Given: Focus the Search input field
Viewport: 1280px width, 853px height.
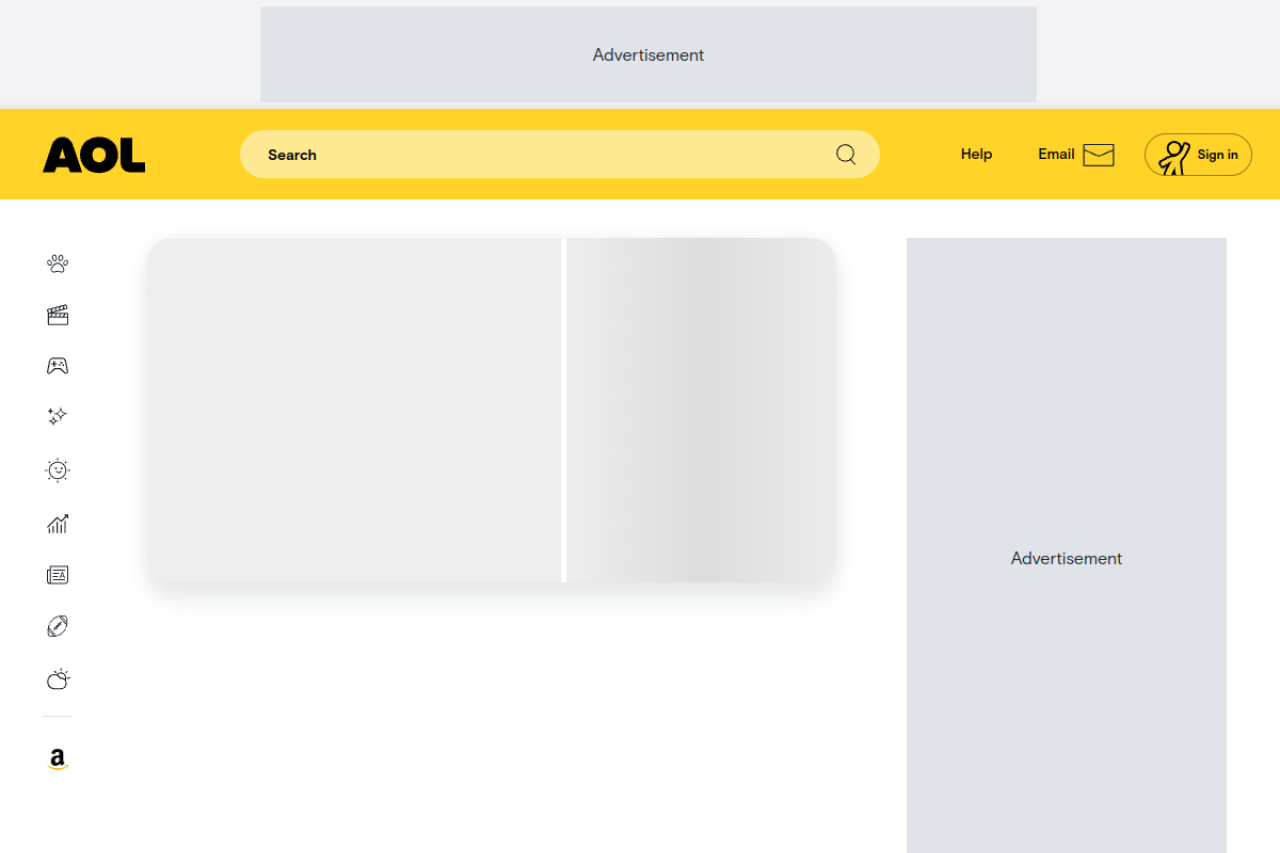Looking at the screenshot, I should (x=540, y=155).
